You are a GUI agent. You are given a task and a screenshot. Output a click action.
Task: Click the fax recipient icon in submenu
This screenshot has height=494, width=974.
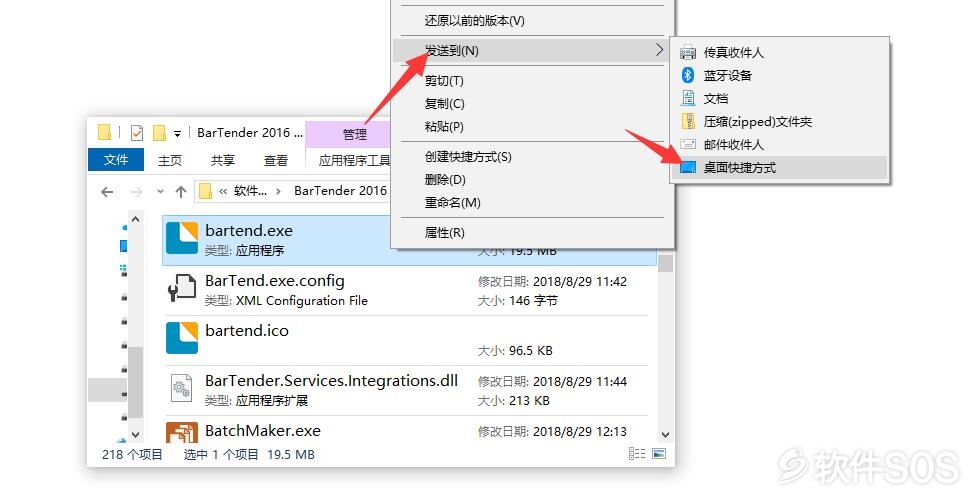[x=688, y=53]
